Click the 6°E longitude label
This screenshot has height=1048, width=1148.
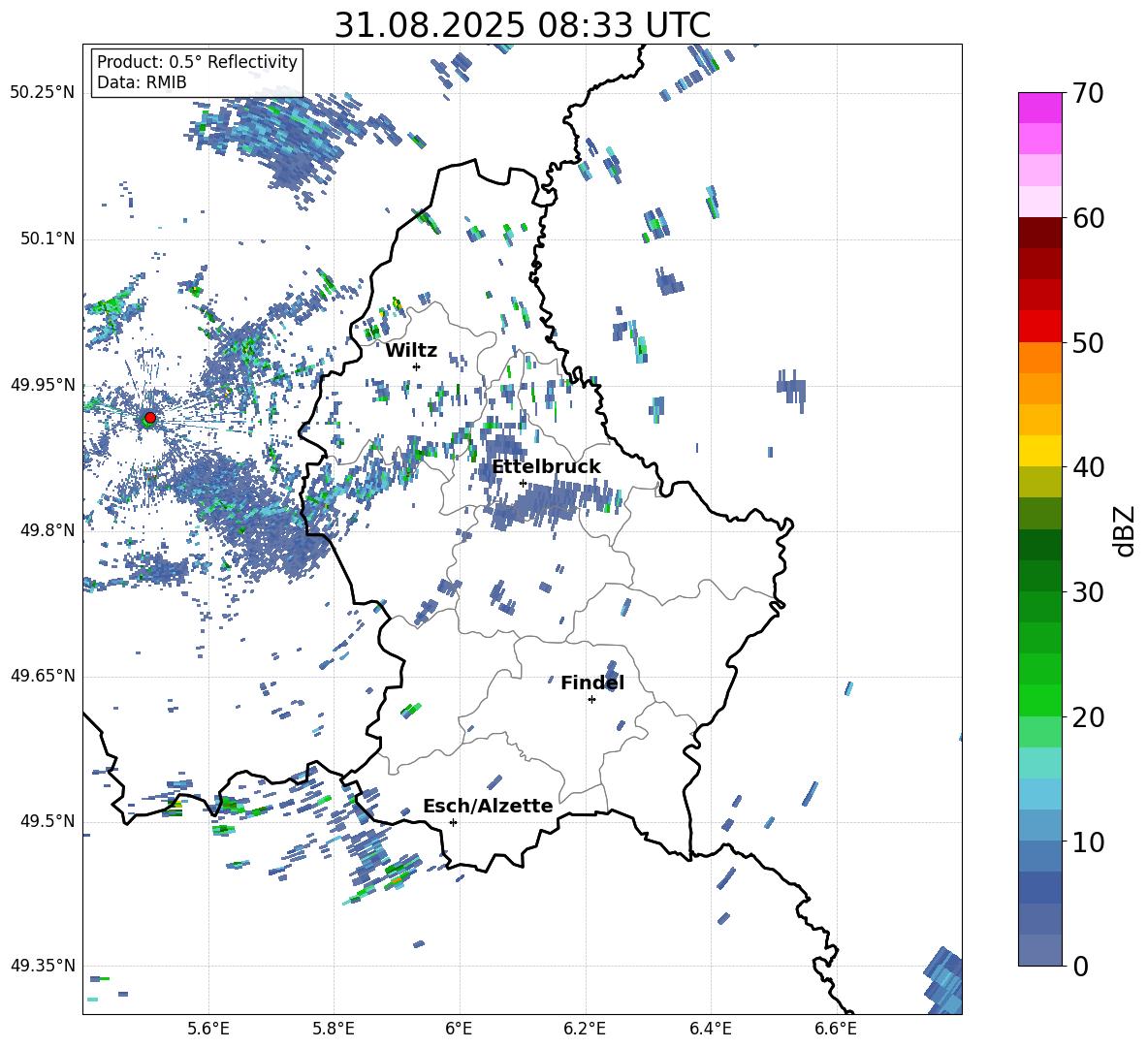pyautogui.click(x=459, y=1029)
